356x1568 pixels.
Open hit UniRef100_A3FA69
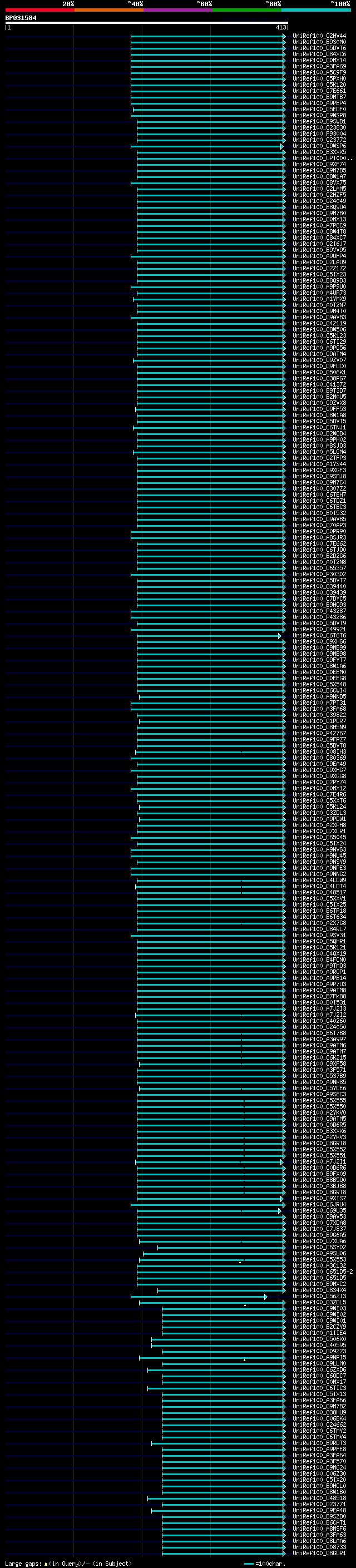319,66
